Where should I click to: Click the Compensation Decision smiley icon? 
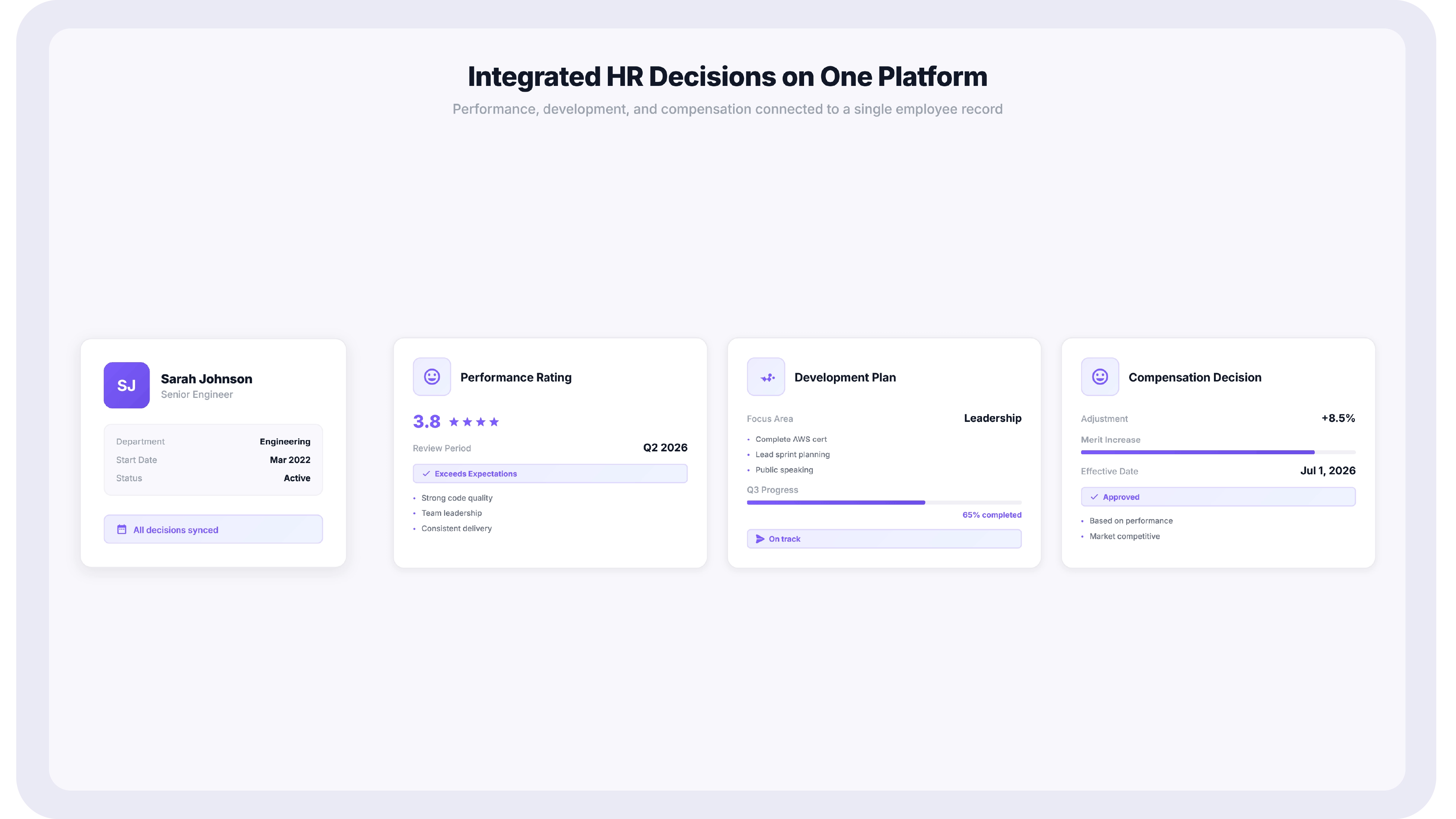1100,376
